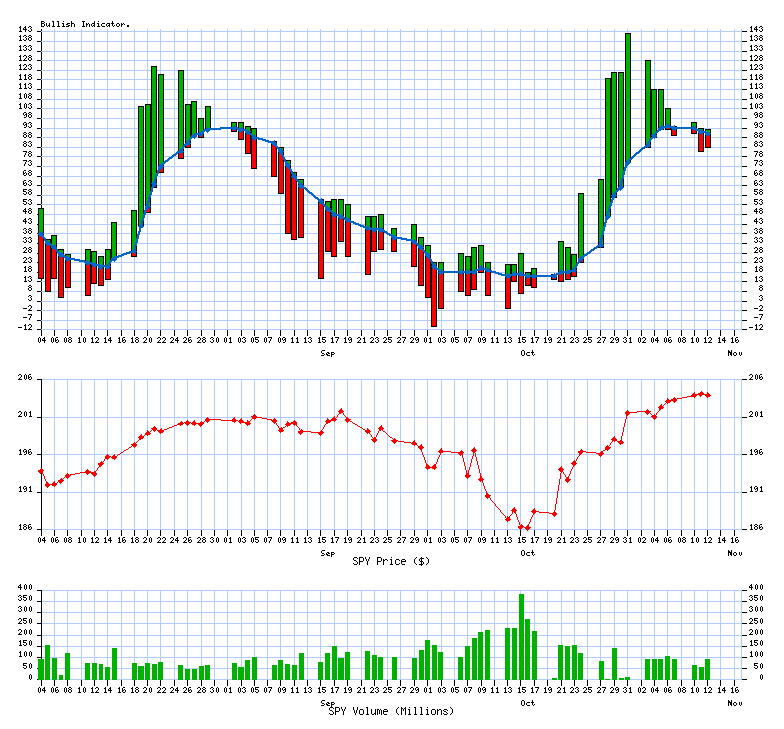
Task: Click the "SPY Volume (Millions)" axis title
Action: point(391,711)
